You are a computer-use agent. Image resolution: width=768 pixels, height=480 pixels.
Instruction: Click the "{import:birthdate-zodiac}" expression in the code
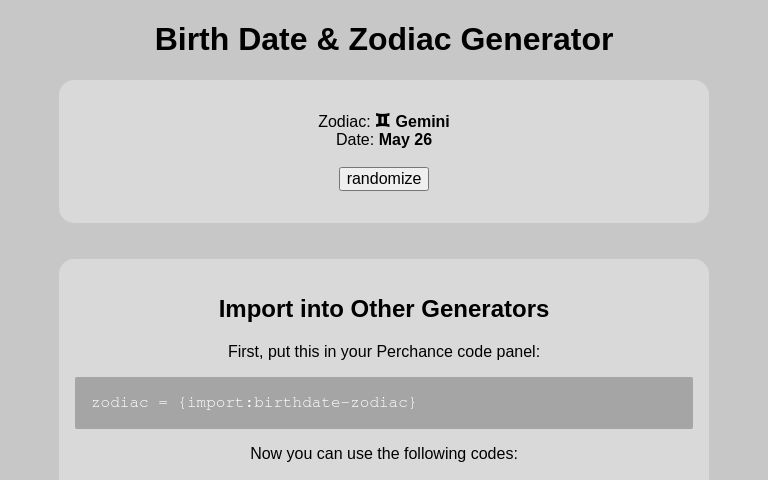(297, 403)
